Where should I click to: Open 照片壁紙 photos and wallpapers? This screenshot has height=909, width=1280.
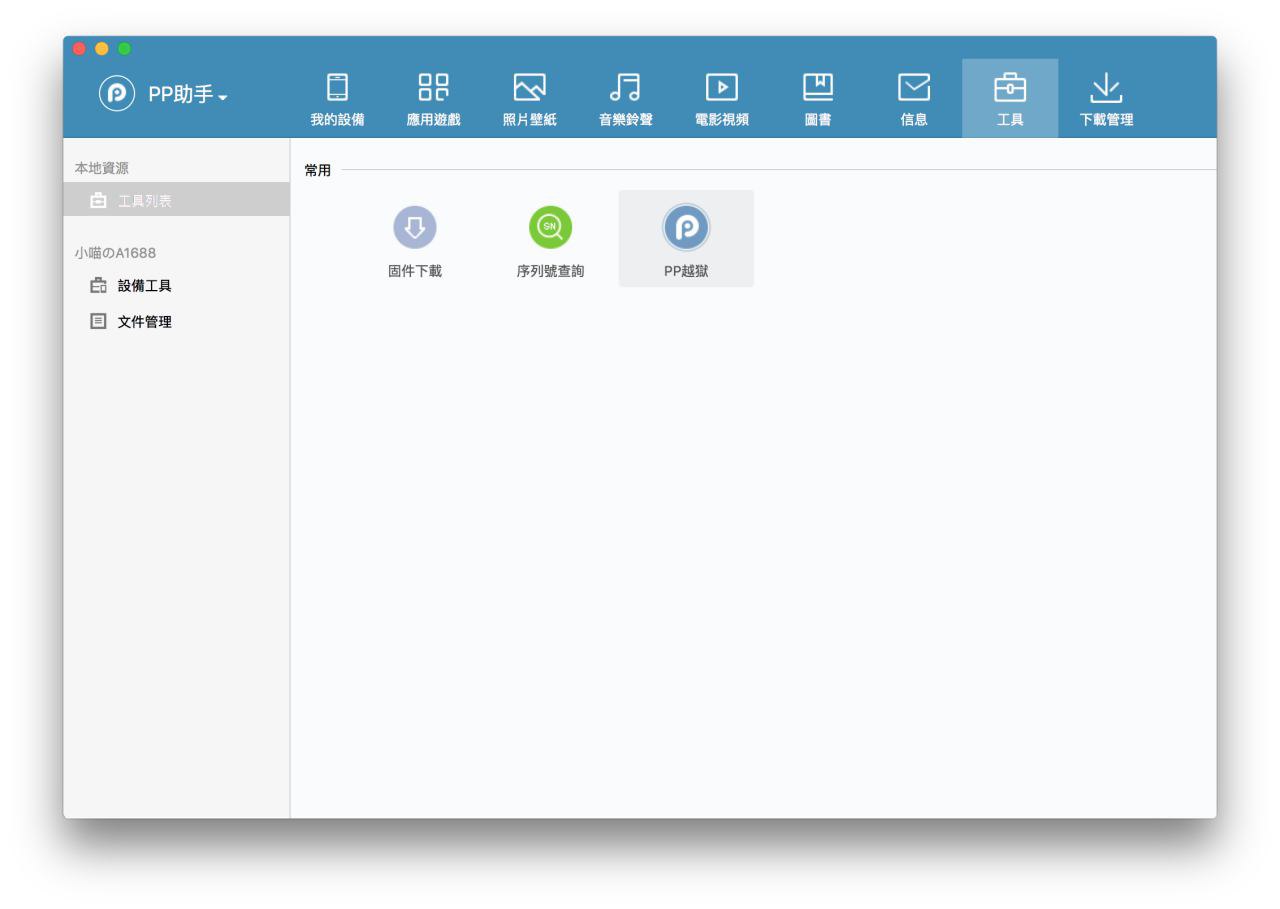point(529,100)
